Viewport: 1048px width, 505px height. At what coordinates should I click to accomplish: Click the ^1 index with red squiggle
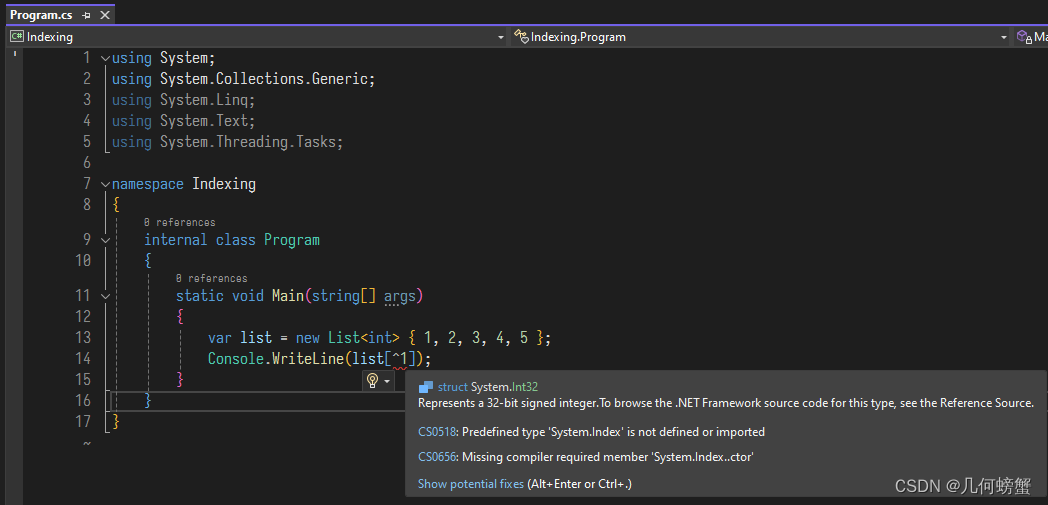click(400, 359)
